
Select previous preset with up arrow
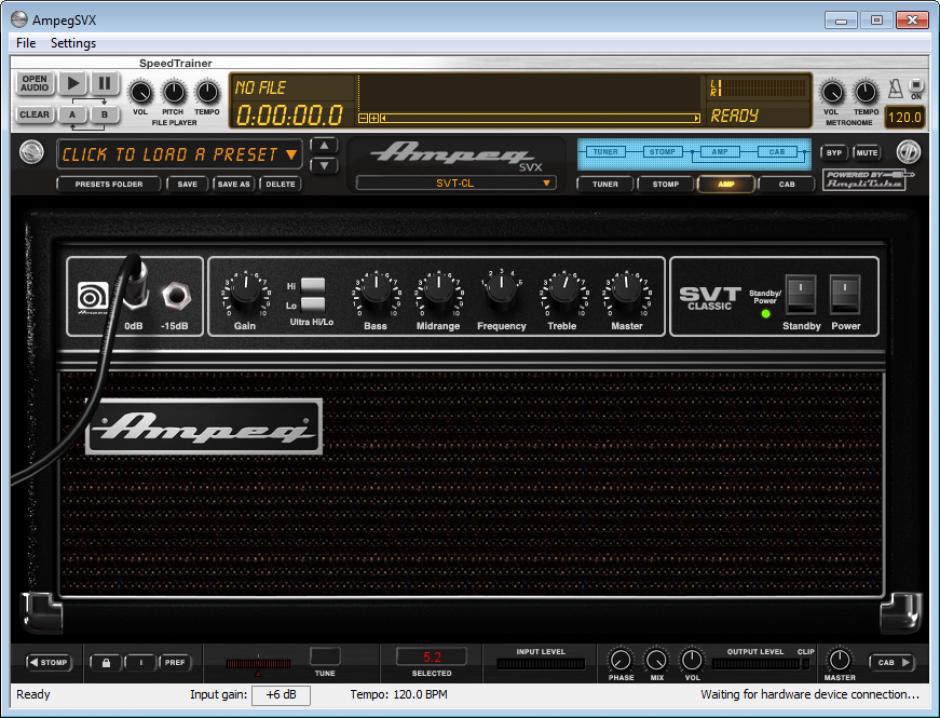click(x=324, y=146)
